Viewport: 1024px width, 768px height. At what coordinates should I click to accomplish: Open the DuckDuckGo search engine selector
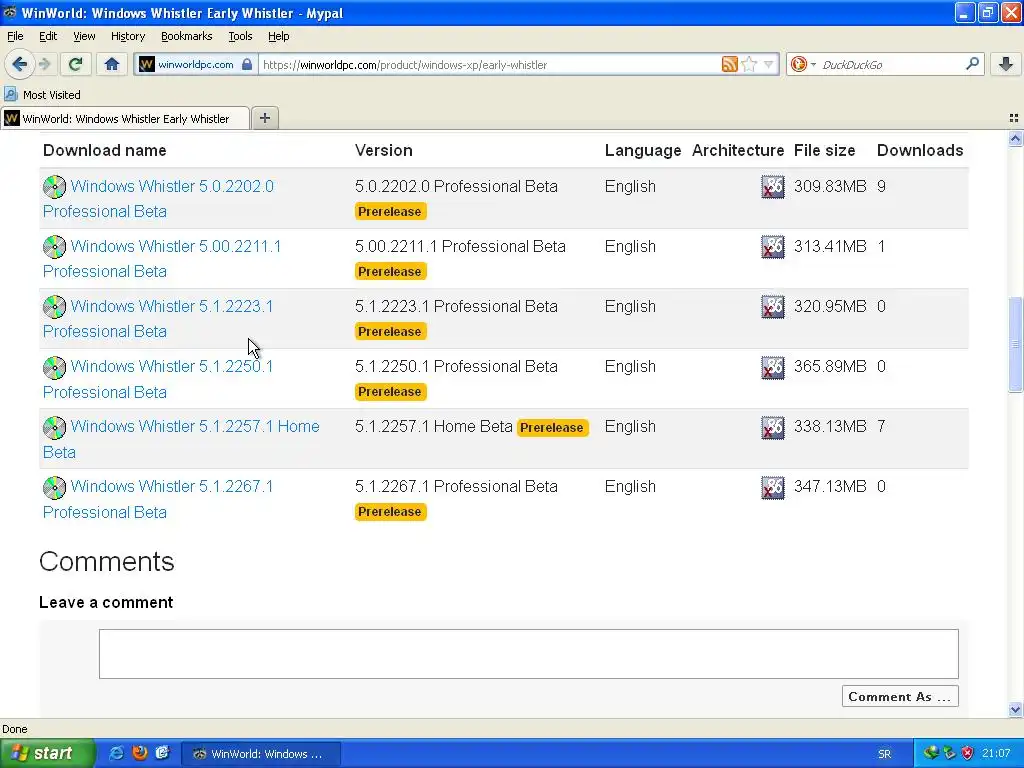[x=803, y=64]
